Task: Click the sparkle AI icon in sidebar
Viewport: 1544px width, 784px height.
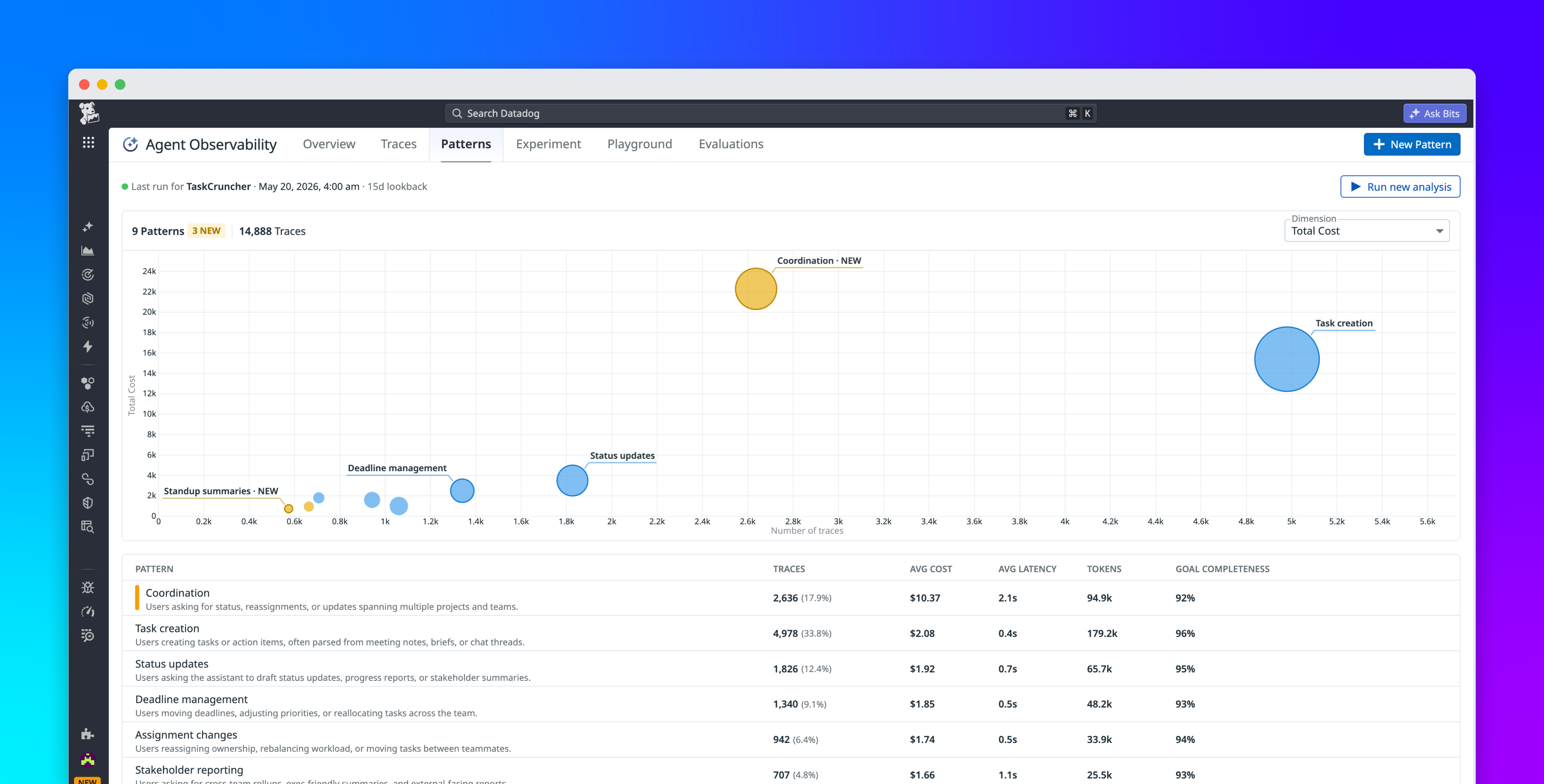Action: (88, 227)
